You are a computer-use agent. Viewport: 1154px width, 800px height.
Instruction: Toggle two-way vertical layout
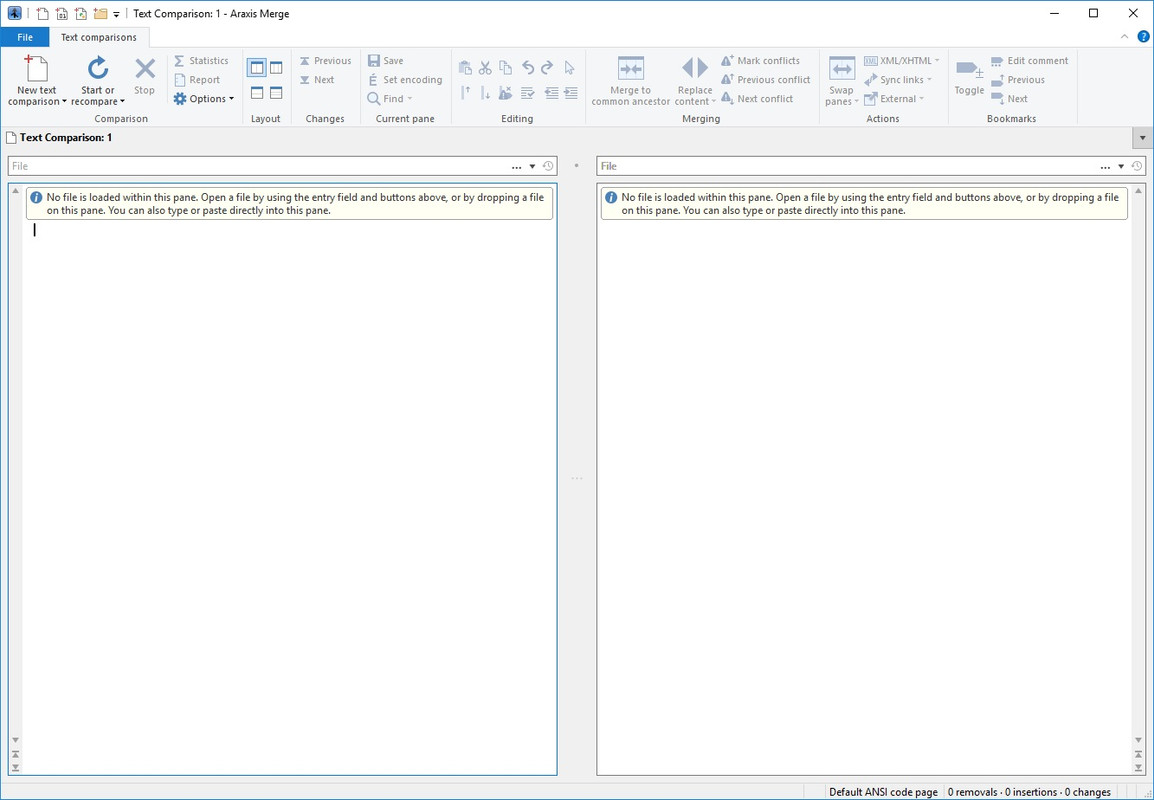[x=257, y=68]
